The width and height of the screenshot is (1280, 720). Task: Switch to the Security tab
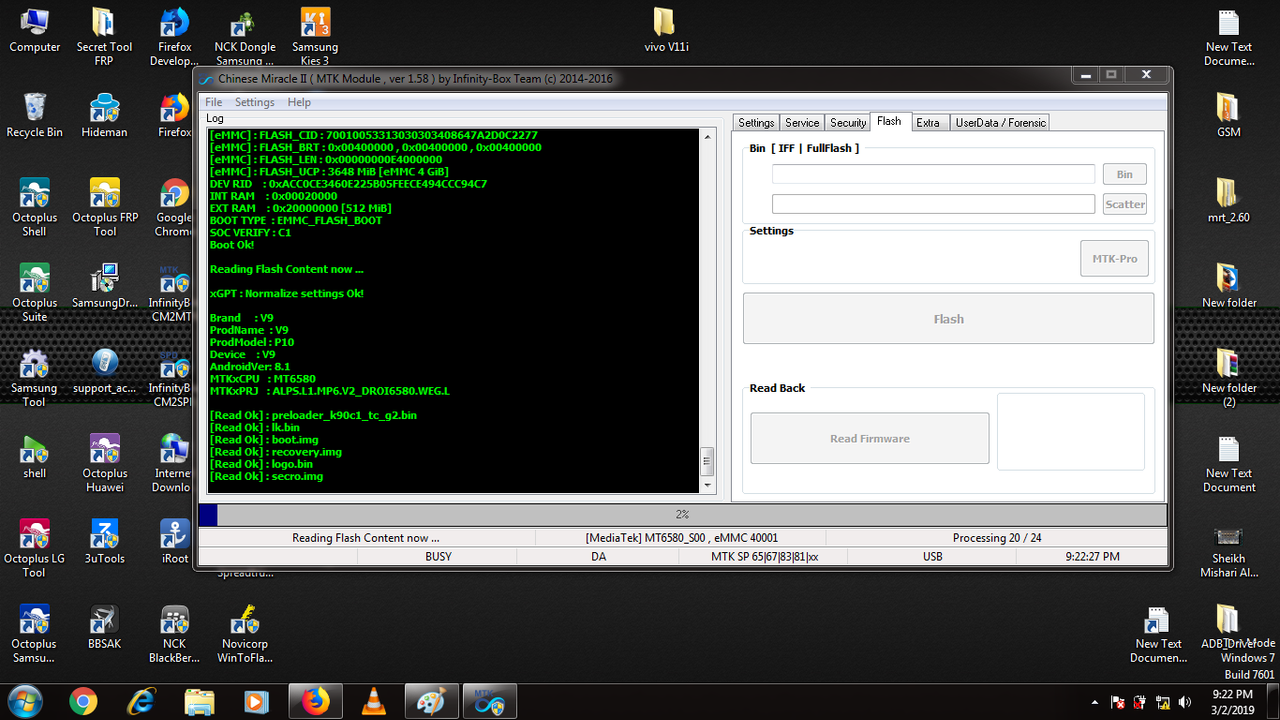tap(848, 123)
